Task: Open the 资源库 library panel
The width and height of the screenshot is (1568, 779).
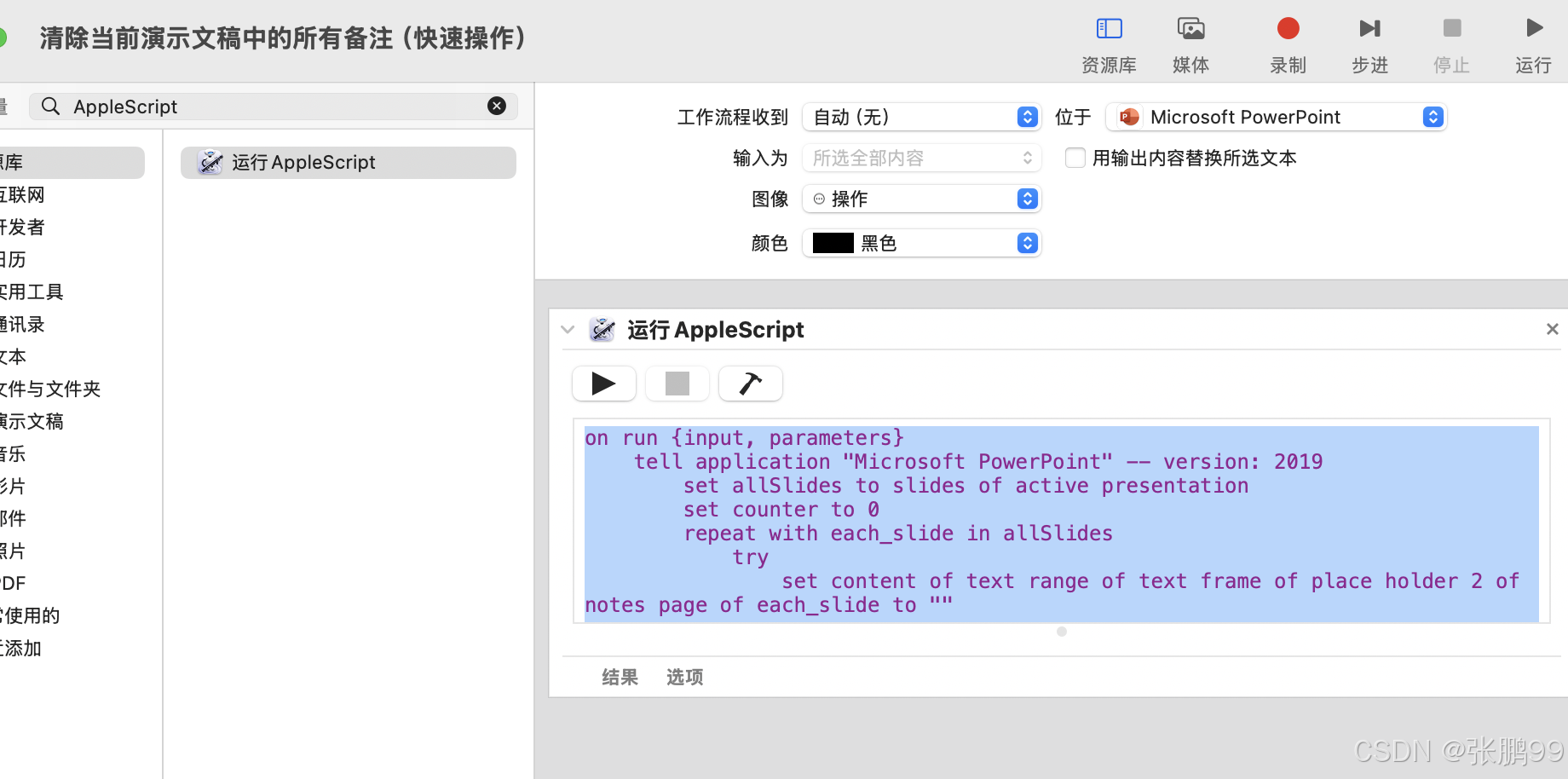Action: coord(1109,45)
